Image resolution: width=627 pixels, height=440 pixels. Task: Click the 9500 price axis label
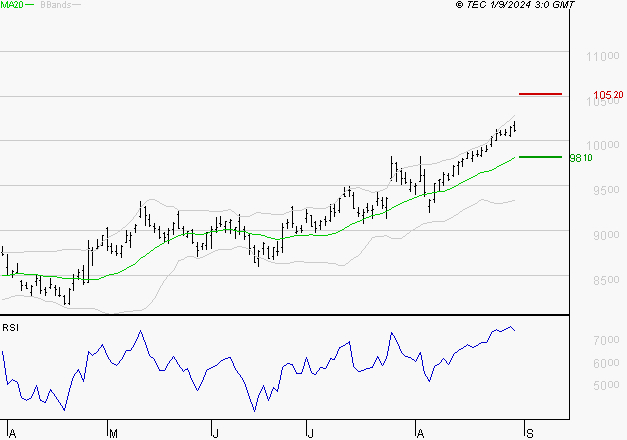pyautogui.click(x=606, y=190)
